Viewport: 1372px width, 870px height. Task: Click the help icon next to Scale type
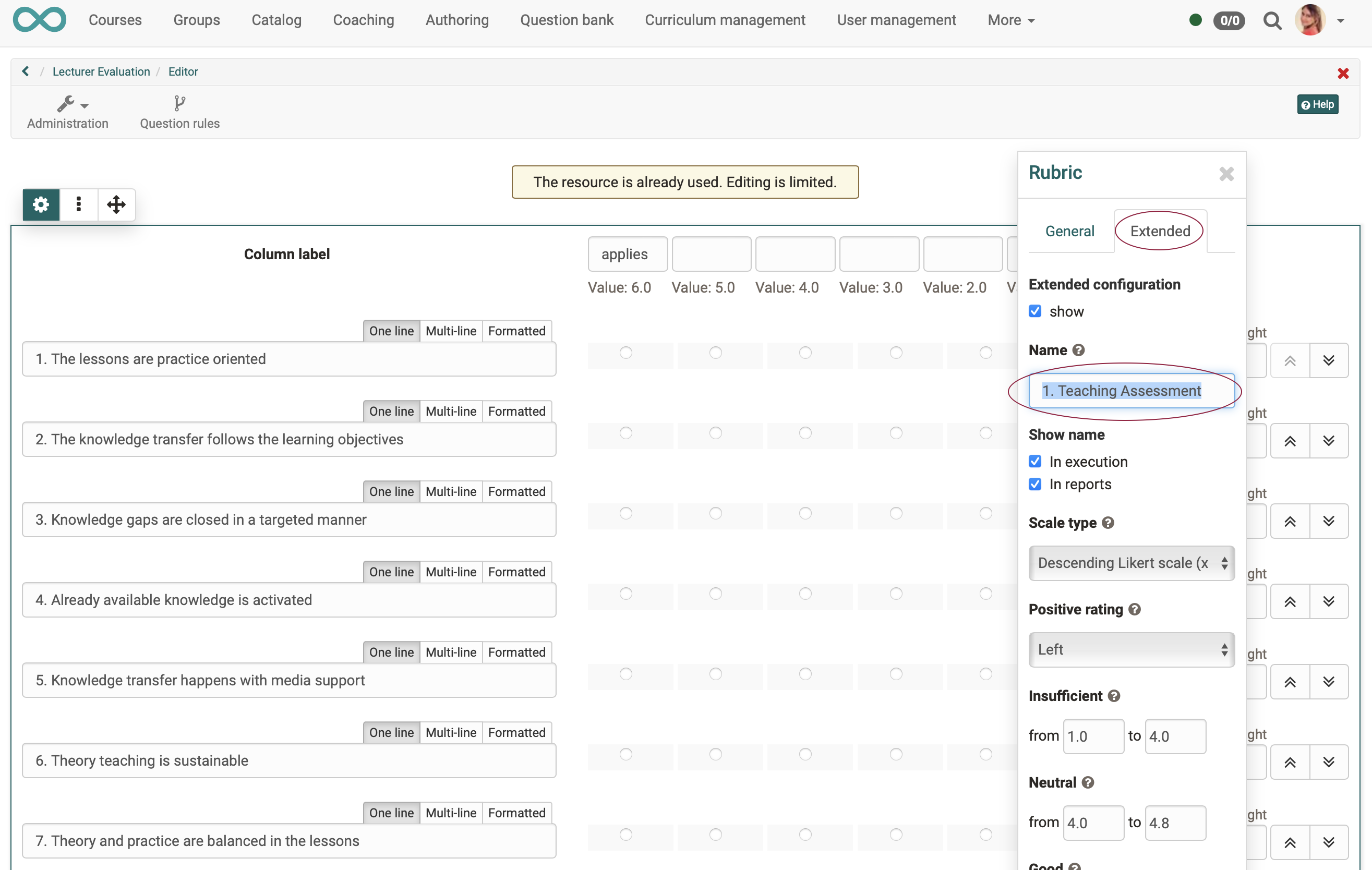[x=1108, y=523]
